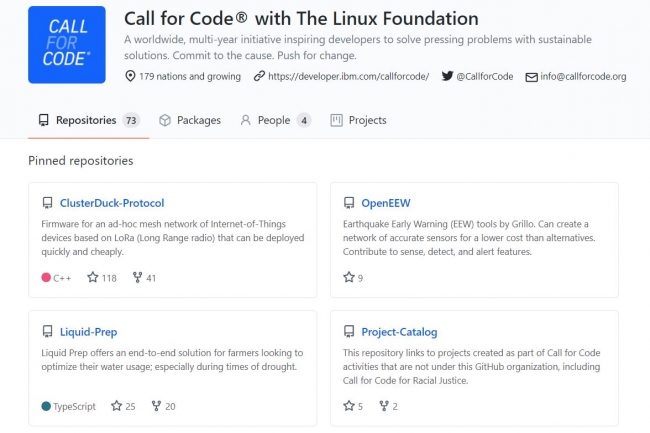Click the fork icon on Project-Catalog
The width and height of the screenshot is (650, 433).
point(384,406)
